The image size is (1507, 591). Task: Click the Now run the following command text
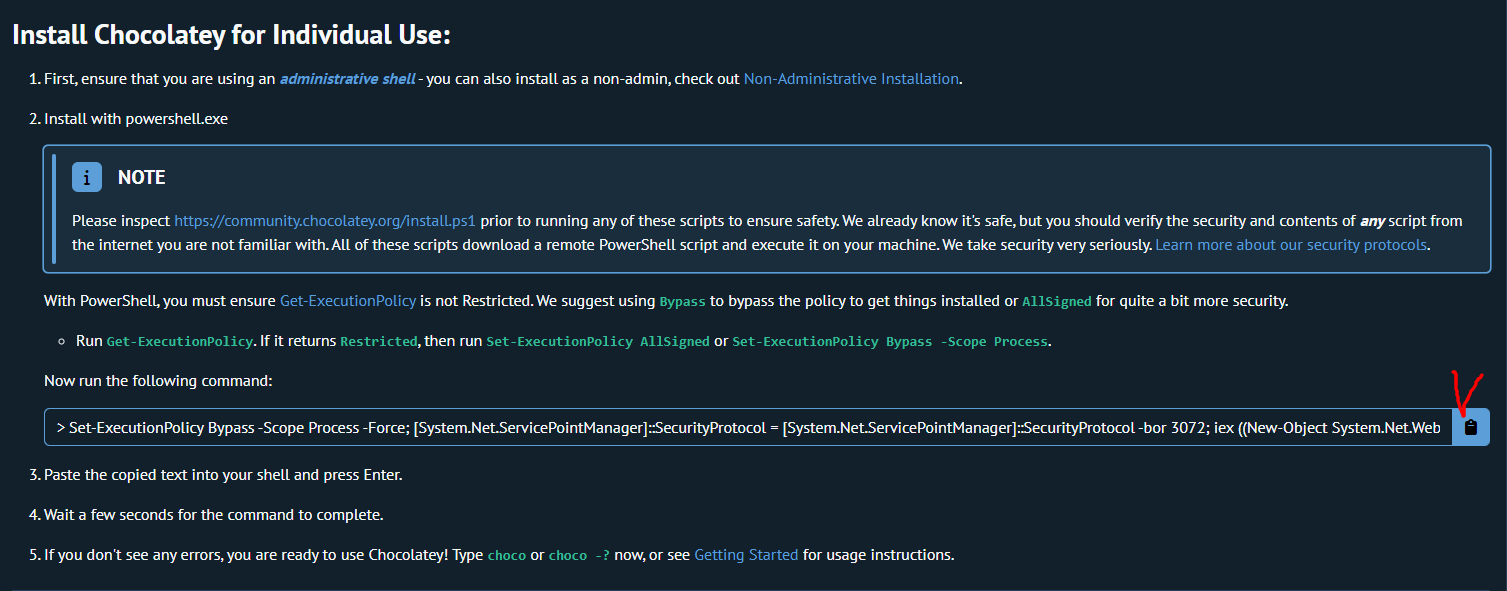pos(158,381)
